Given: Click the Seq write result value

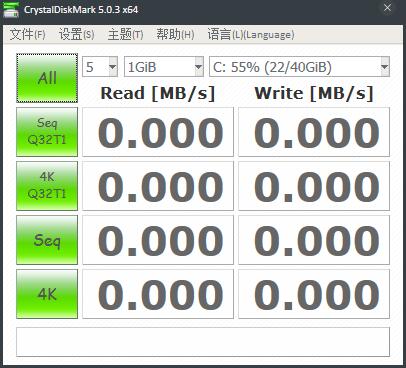Looking at the screenshot, I should tap(314, 240).
